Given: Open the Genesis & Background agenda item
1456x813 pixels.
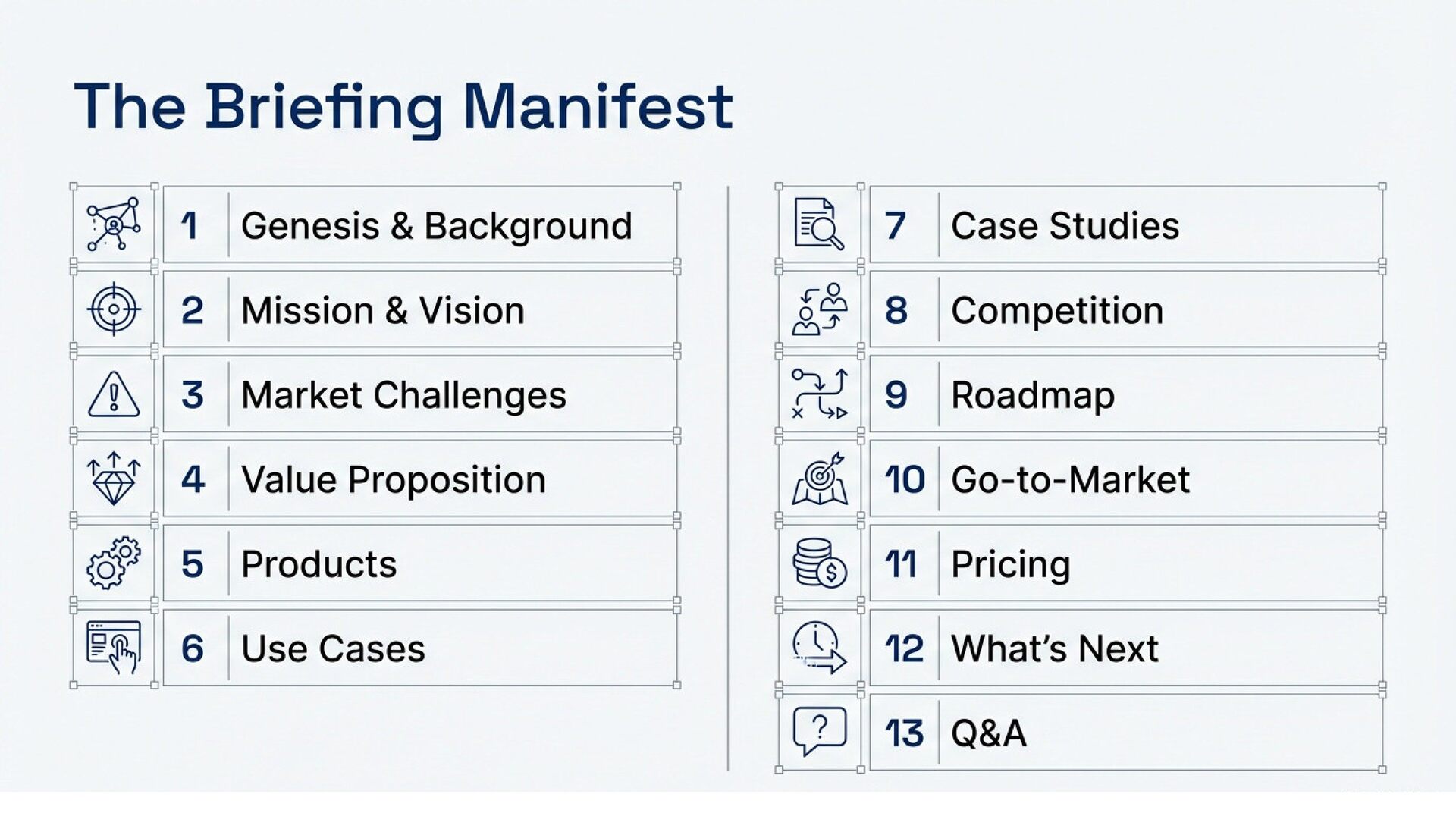Looking at the screenshot, I should [436, 225].
